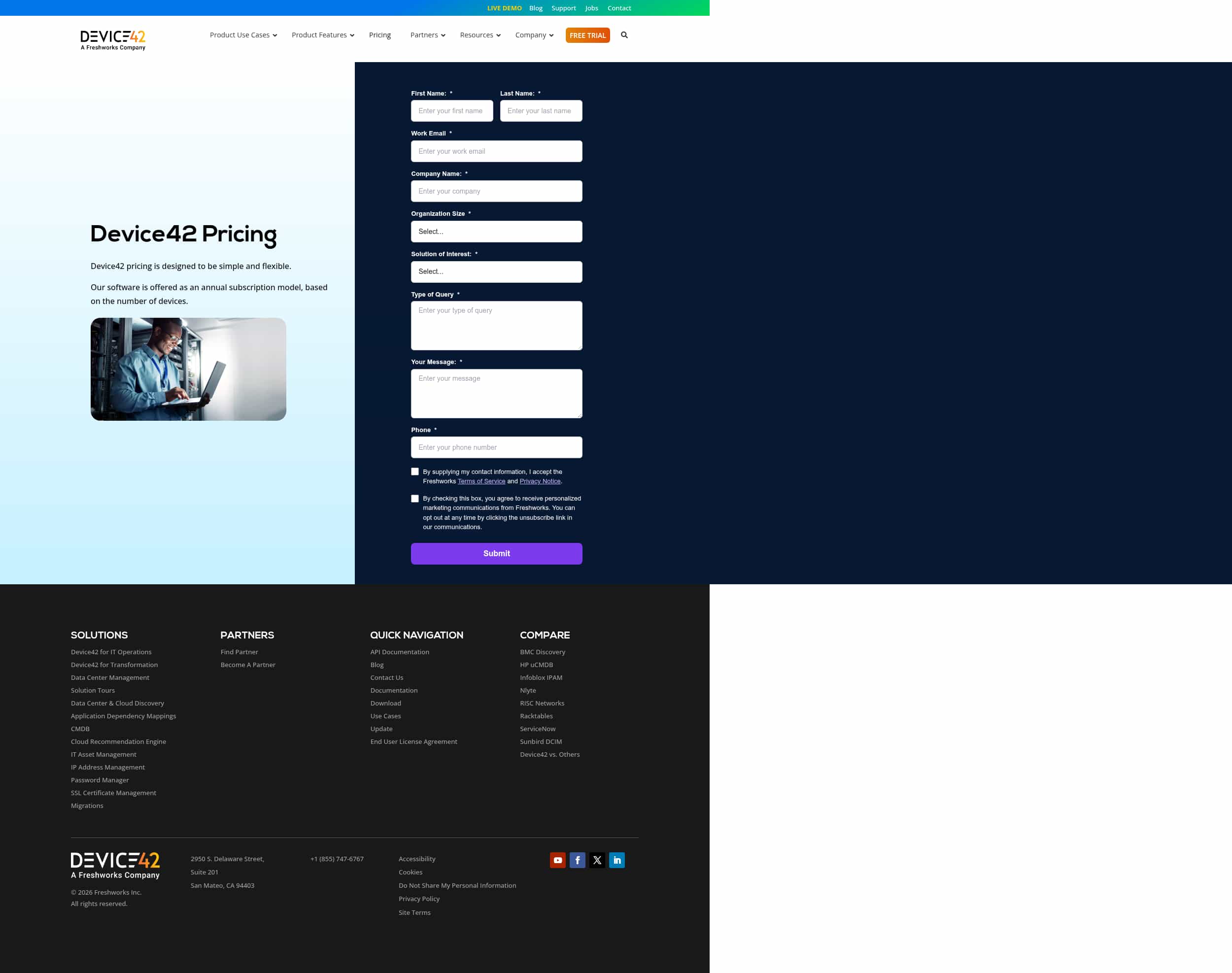Viewport: 1232px width, 973px height.
Task: Open Device42 for Transformation link
Action: click(114, 665)
